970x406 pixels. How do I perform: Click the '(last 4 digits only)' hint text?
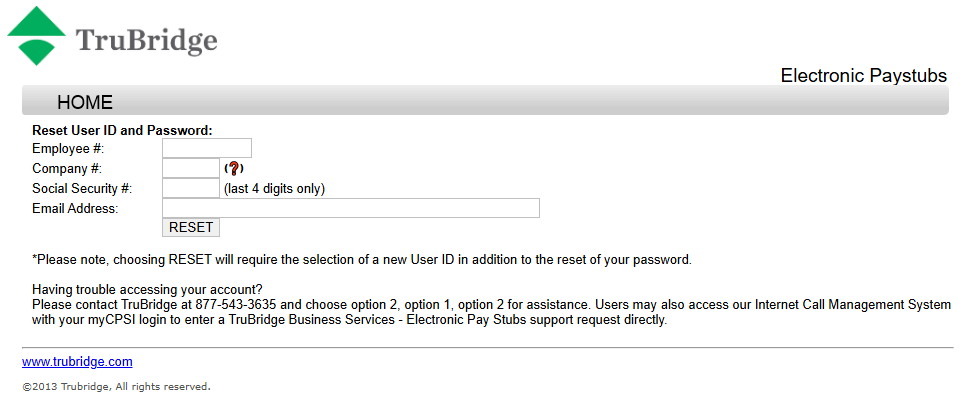(x=274, y=188)
